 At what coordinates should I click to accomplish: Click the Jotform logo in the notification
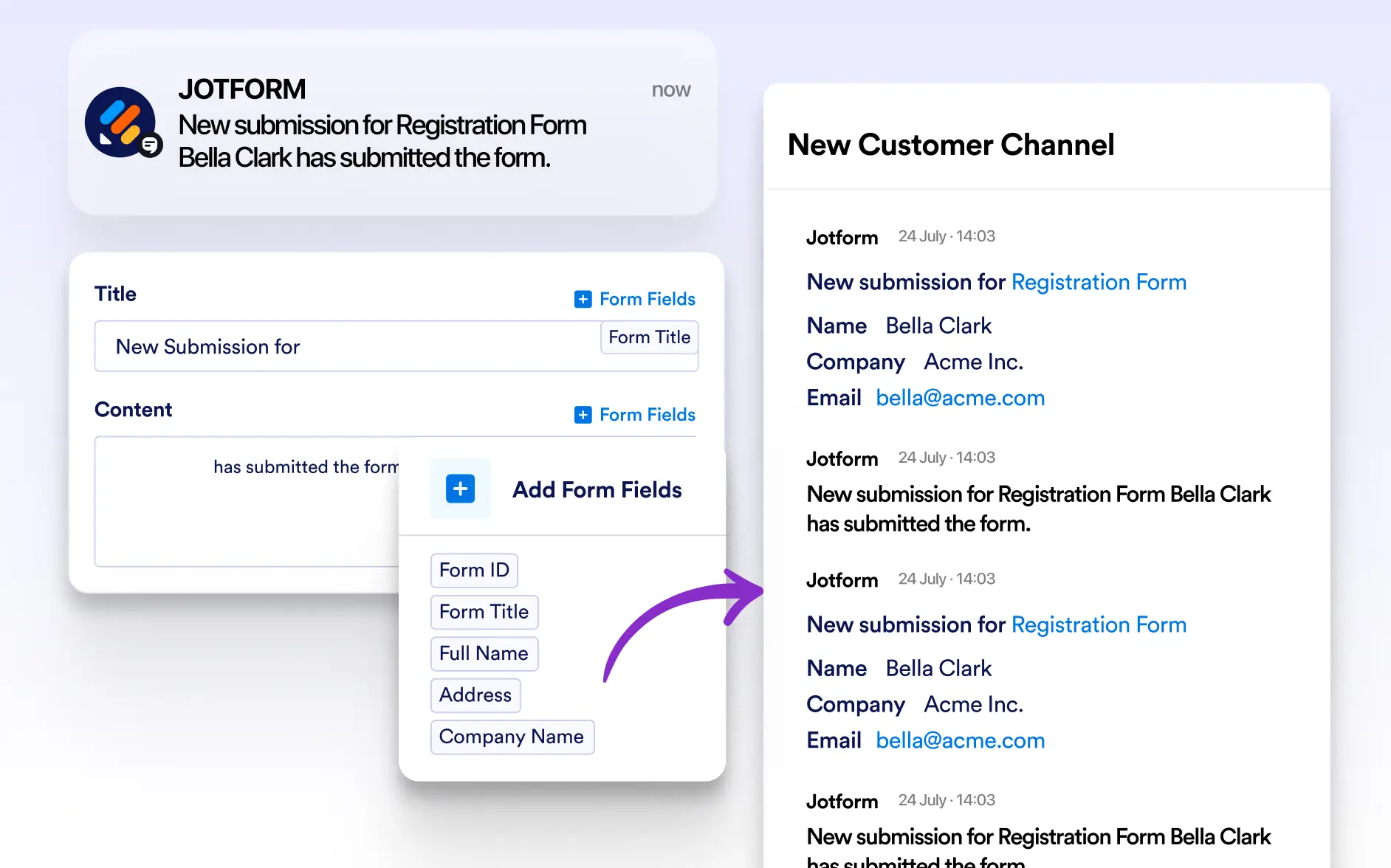tap(120, 122)
